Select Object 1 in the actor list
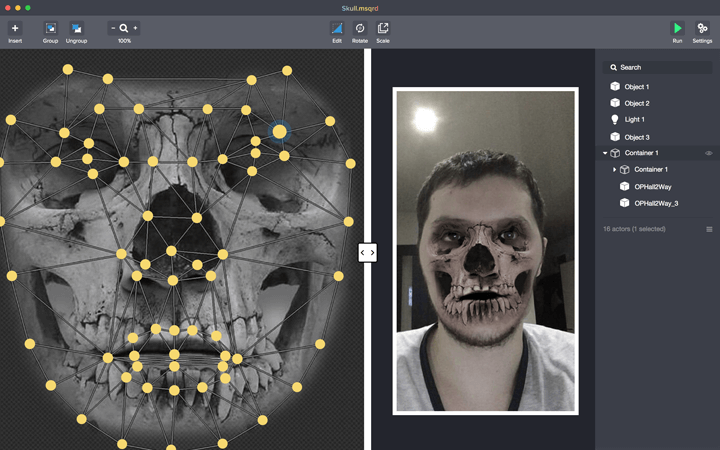 pos(636,87)
